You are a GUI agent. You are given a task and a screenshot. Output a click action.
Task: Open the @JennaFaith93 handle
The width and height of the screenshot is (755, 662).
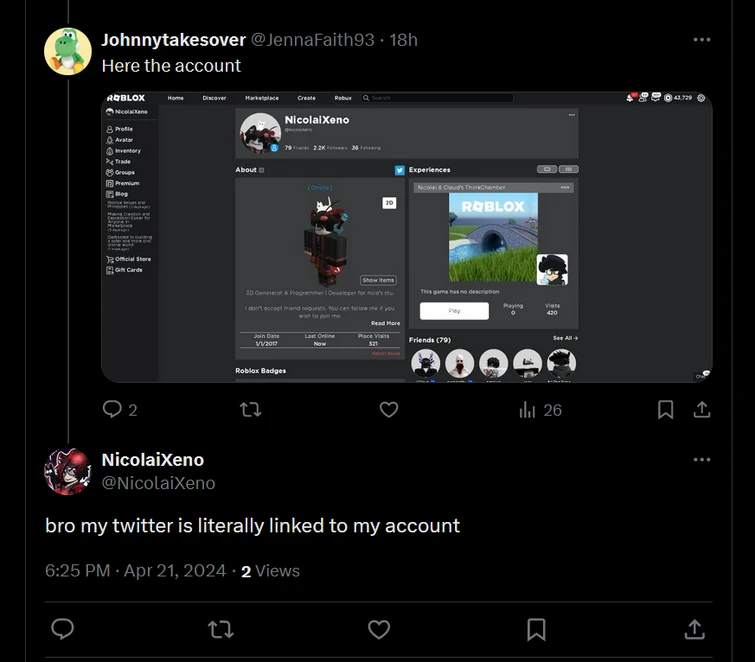tap(312, 39)
